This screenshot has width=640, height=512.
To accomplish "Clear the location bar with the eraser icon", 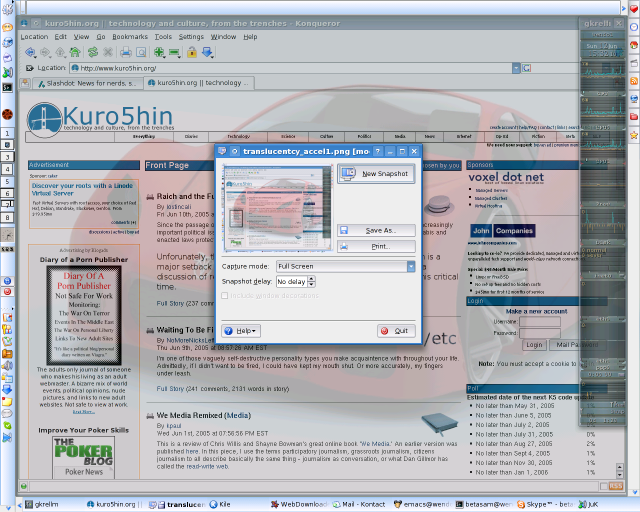I will point(29,68).
